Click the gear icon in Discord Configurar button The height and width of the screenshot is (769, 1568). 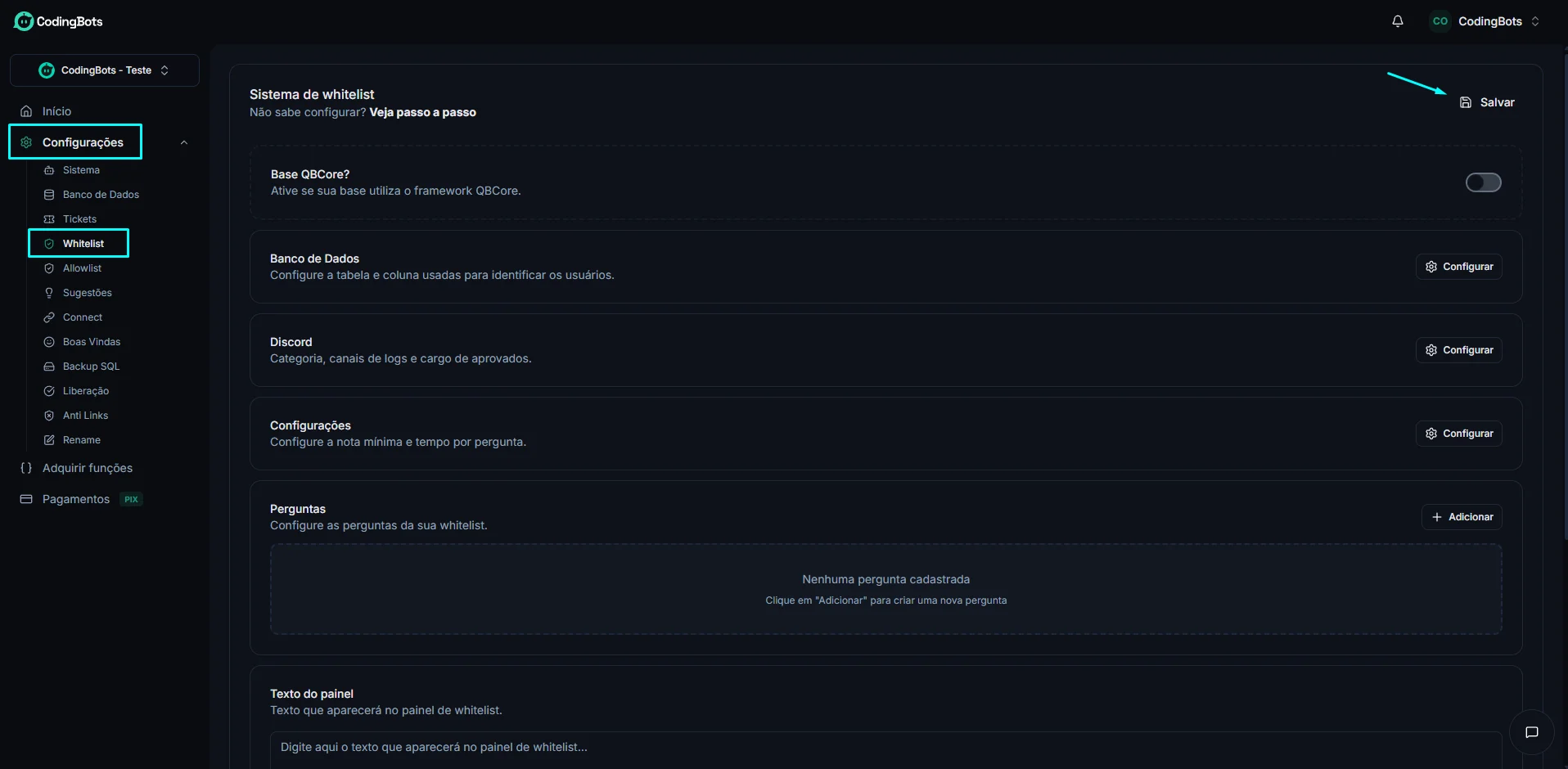tap(1431, 350)
